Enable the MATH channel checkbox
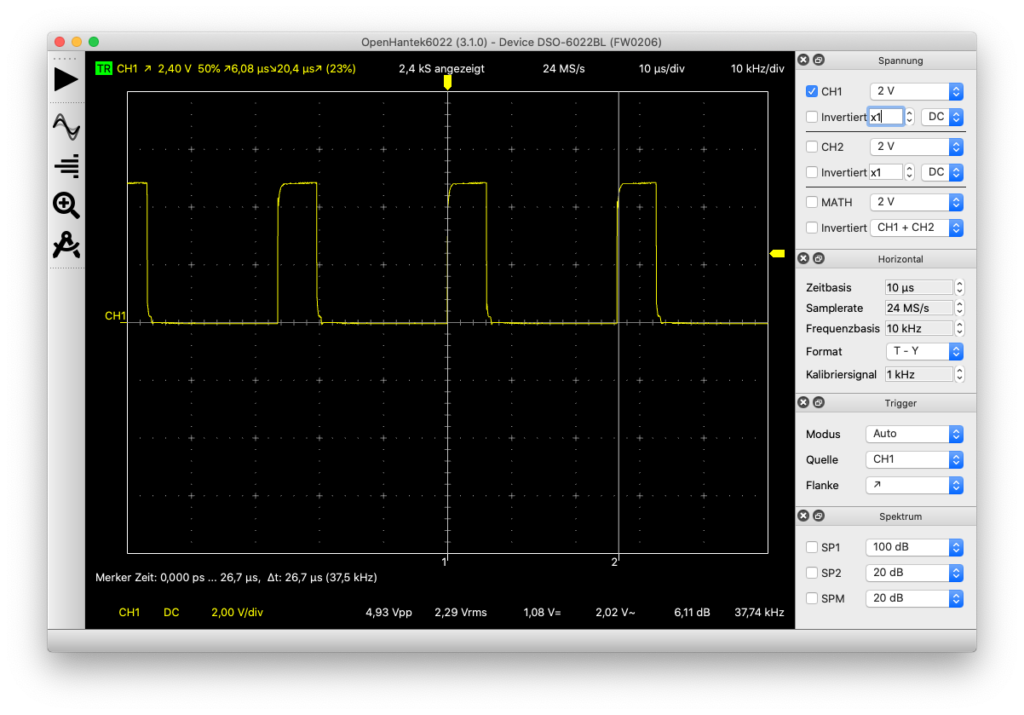The image size is (1024, 715). pos(812,202)
